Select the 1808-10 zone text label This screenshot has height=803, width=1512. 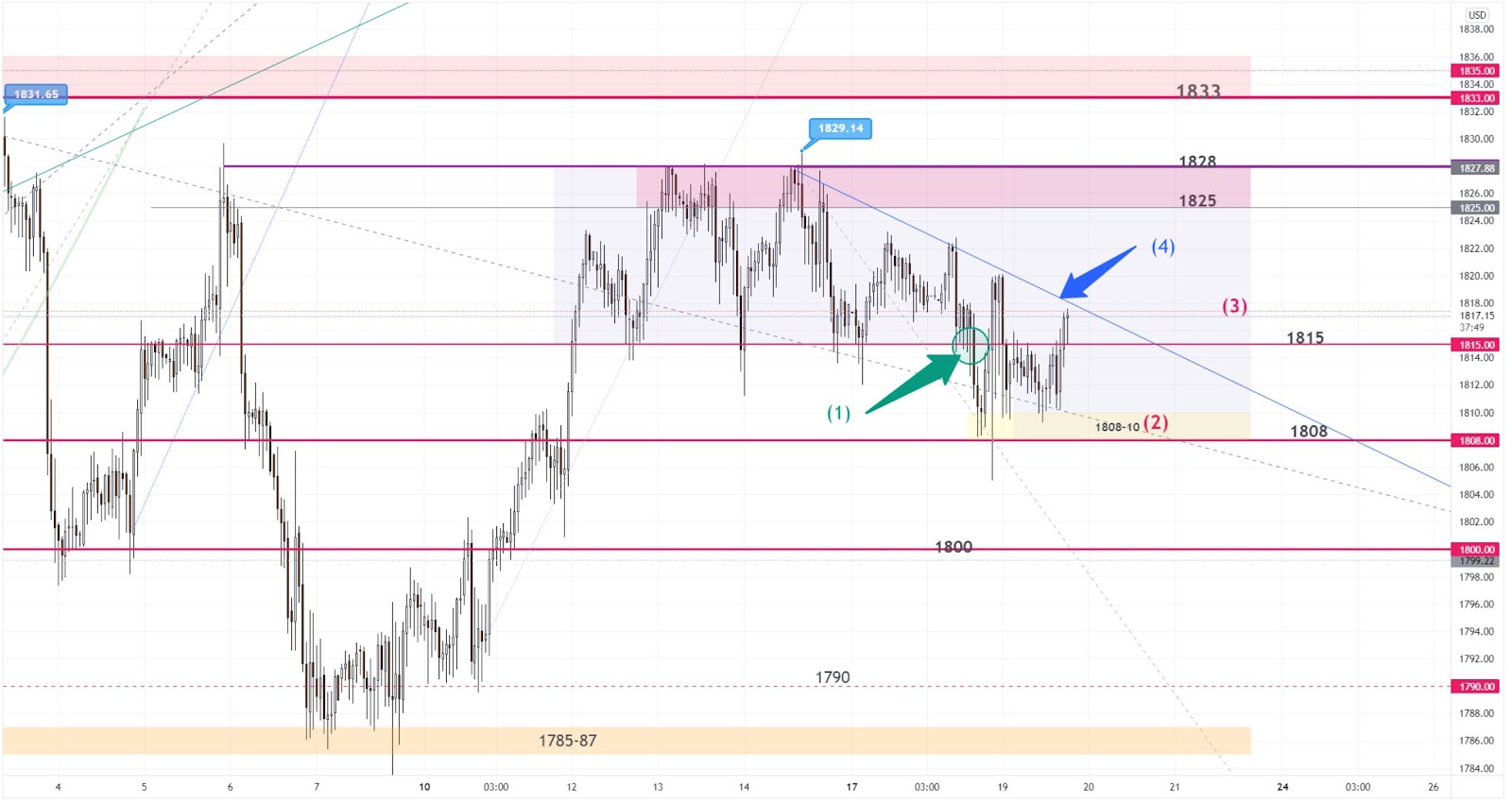click(1117, 427)
